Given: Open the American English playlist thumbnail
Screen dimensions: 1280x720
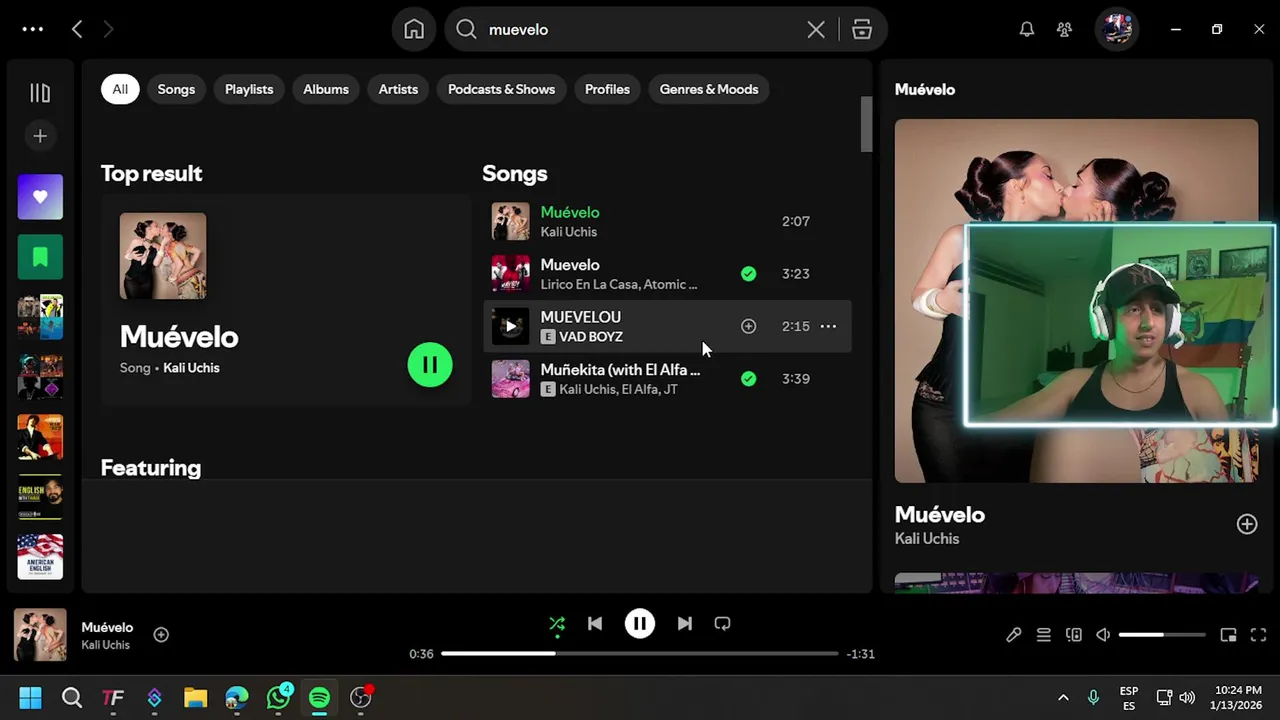Looking at the screenshot, I should (x=40, y=557).
